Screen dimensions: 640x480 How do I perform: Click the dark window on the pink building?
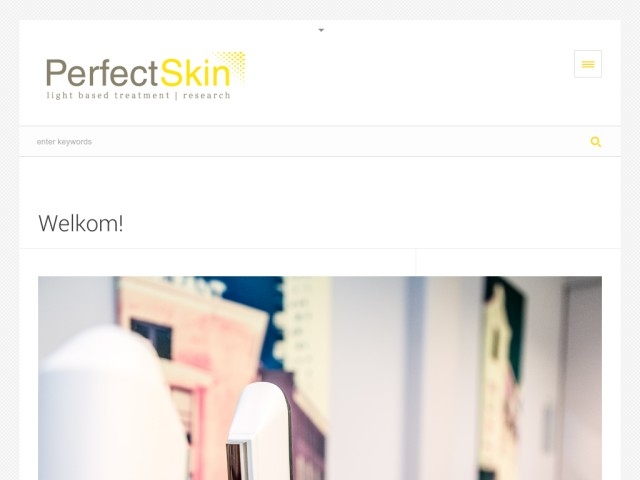coord(151,338)
